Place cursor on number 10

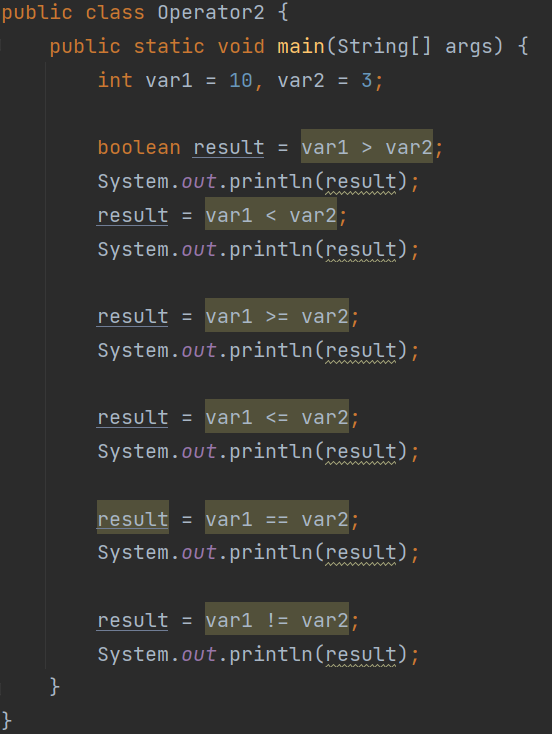(x=241, y=81)
